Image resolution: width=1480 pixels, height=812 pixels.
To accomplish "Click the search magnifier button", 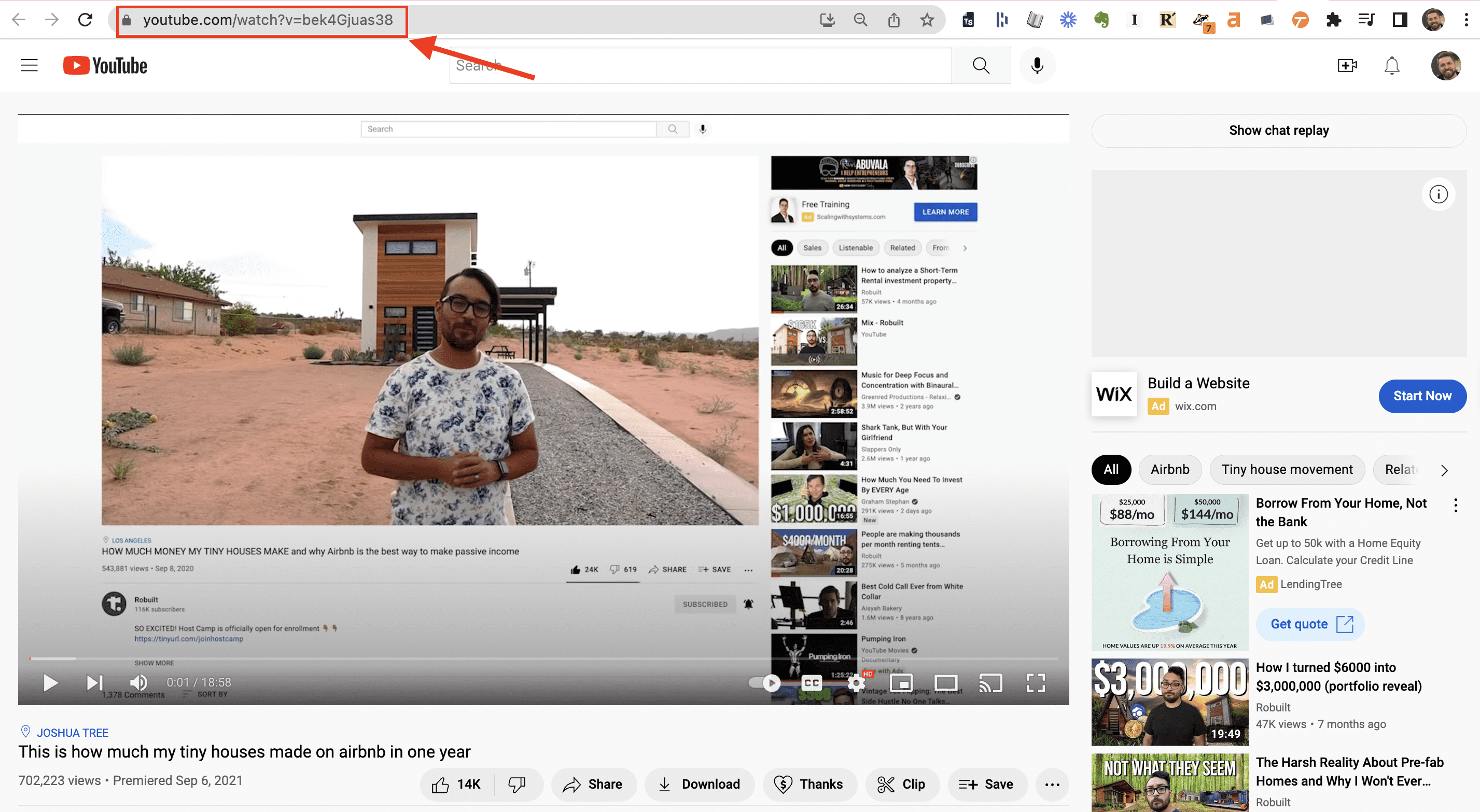I will coord(981,65).
